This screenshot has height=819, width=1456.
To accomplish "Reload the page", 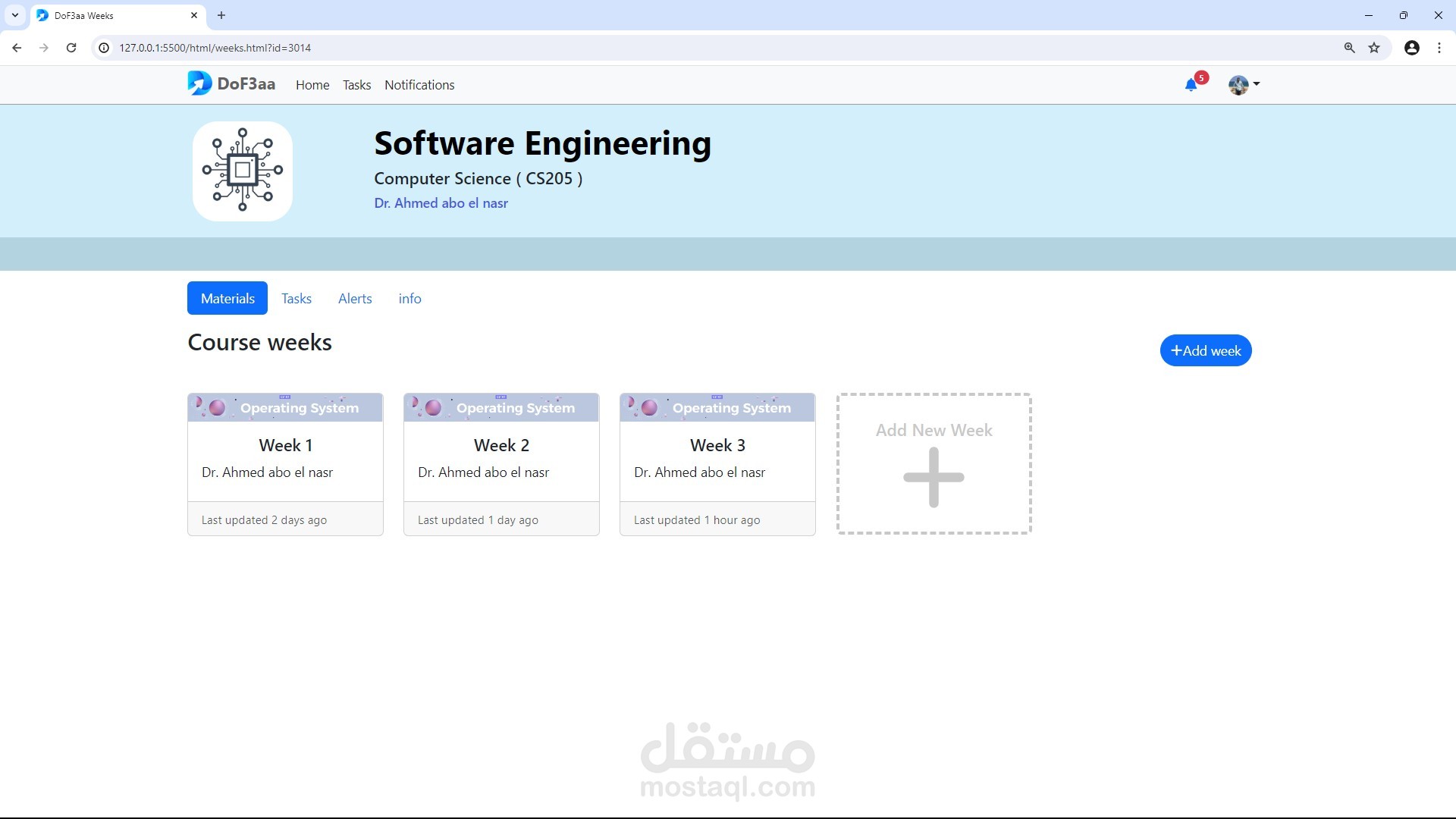I will (71, 48).
